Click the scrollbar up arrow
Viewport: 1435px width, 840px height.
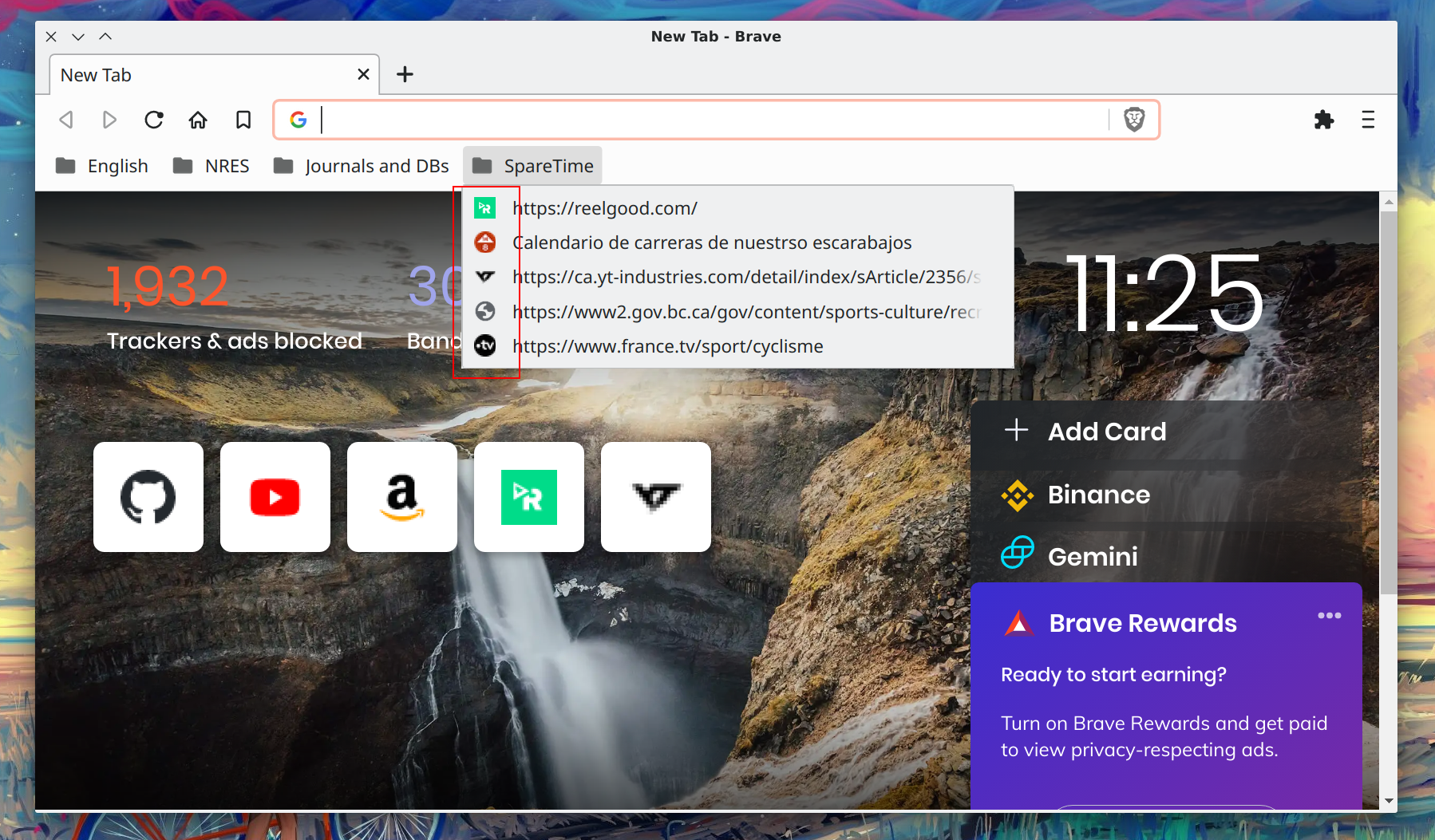(x=1389, y=202)
